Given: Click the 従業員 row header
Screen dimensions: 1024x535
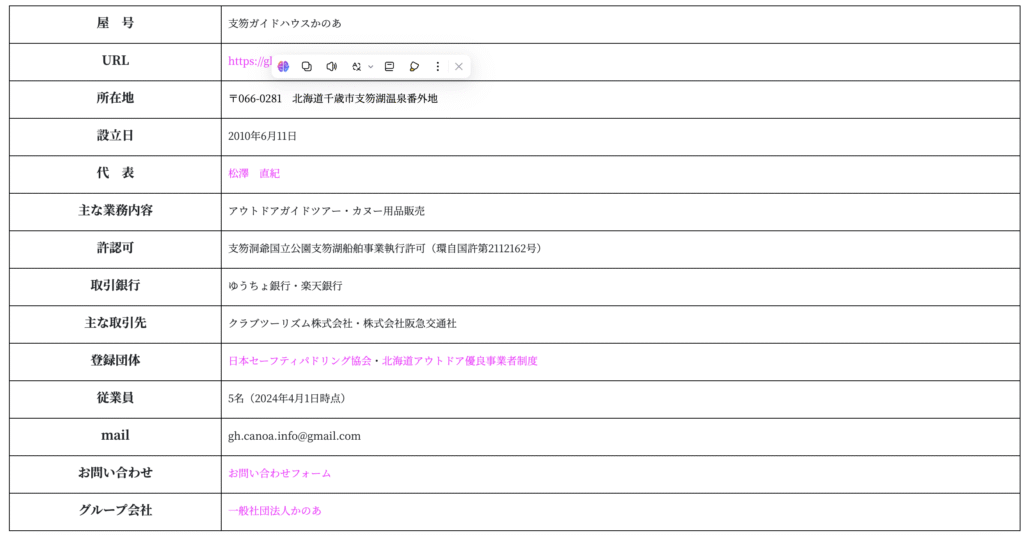Looking at the screenshot, I should pos(116,398).
